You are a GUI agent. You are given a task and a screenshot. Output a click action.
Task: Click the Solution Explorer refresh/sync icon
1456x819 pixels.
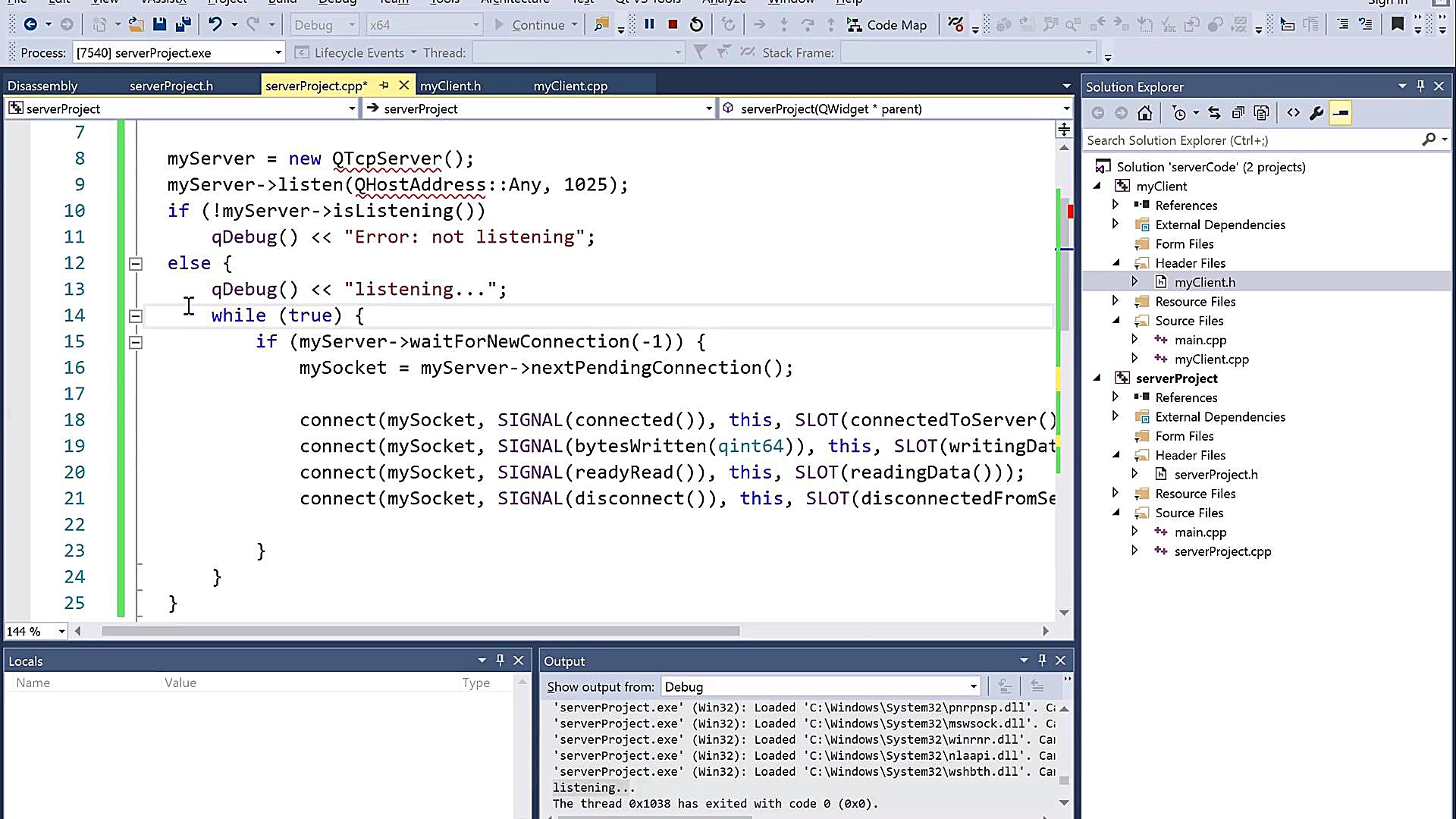(1214, 113)
